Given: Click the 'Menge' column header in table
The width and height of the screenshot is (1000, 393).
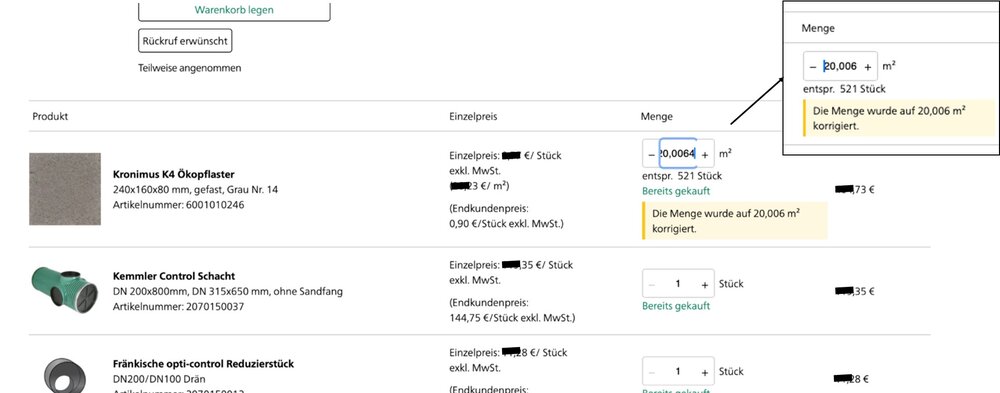Looking at the screenshot, I should click(656, 117).
